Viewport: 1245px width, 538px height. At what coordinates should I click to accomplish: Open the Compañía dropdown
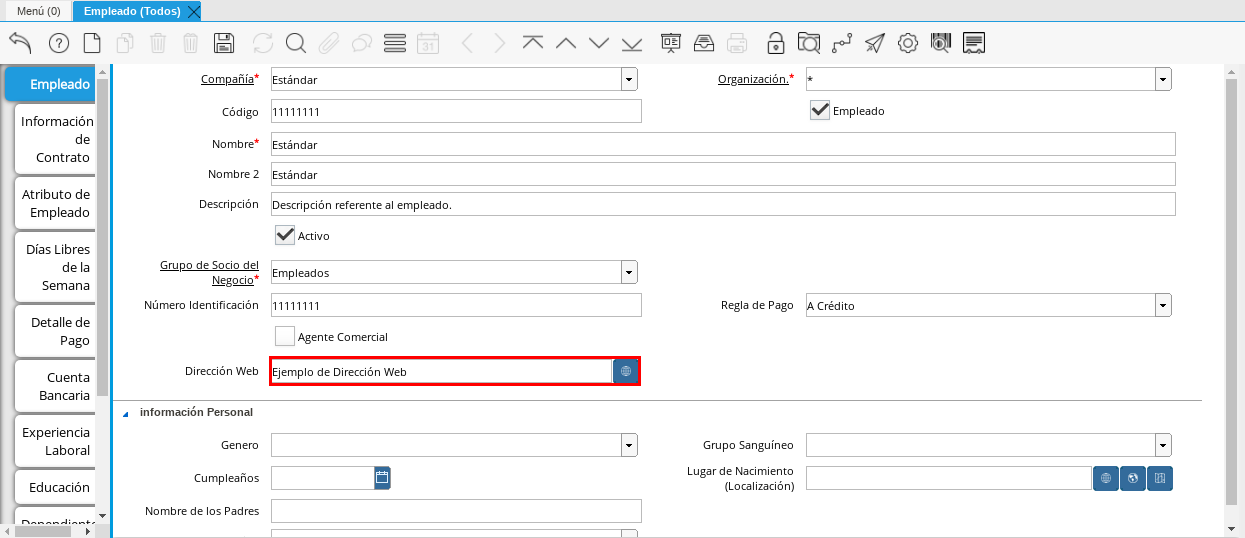[x=629, y=79]
